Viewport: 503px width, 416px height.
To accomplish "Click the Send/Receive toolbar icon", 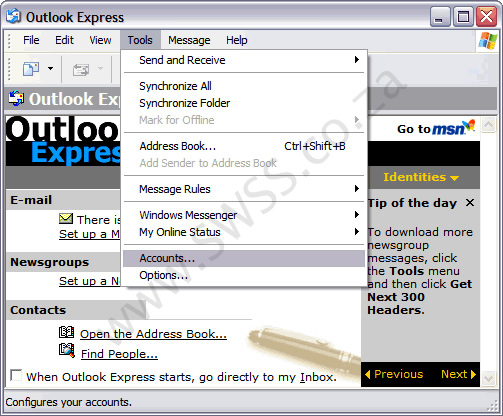I will point(81,69).
